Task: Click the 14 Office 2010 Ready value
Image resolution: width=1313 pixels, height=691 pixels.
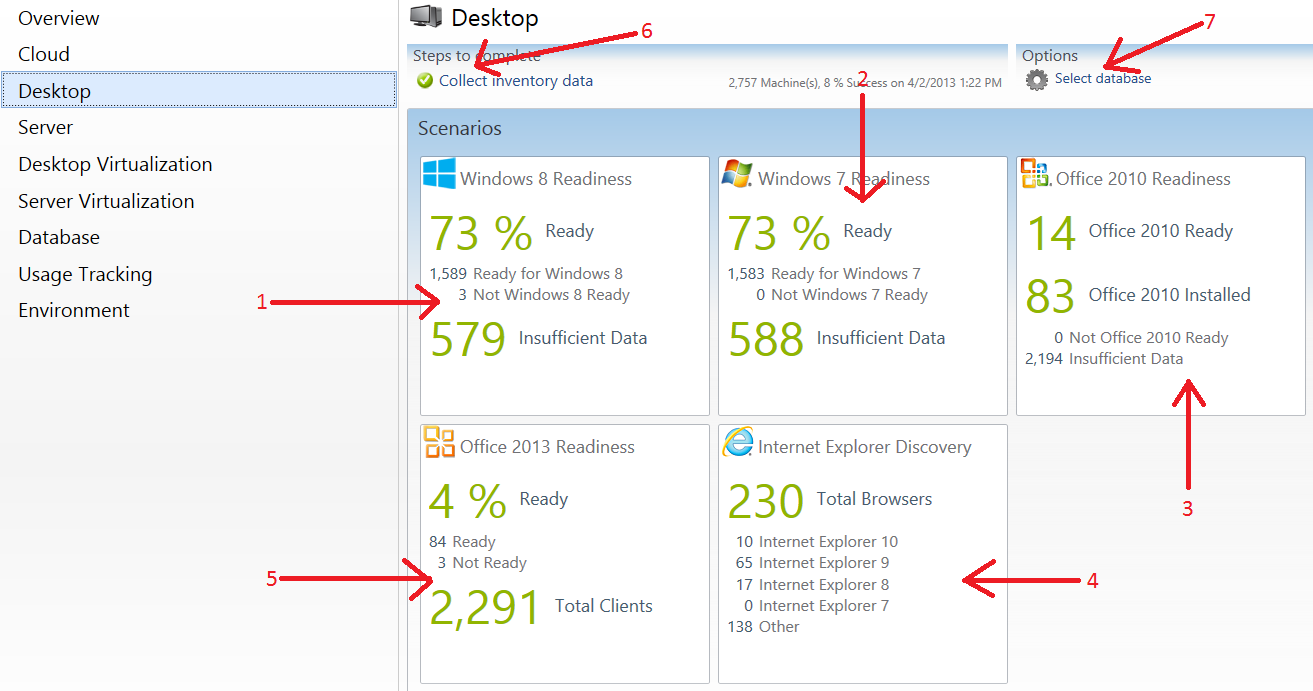Action: 1130,232
